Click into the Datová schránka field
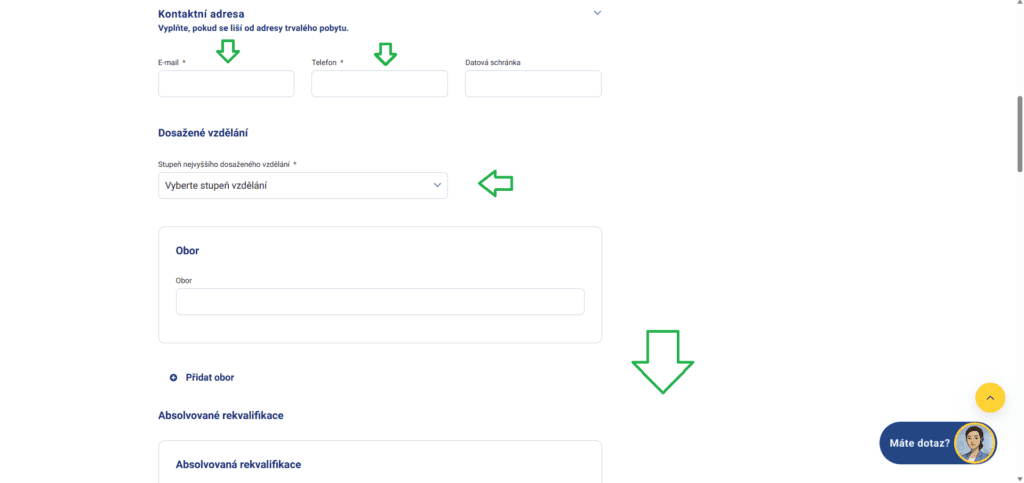The width and height of the screenshot is (1024, 483). pyautogui.click(x=533, y=84)
